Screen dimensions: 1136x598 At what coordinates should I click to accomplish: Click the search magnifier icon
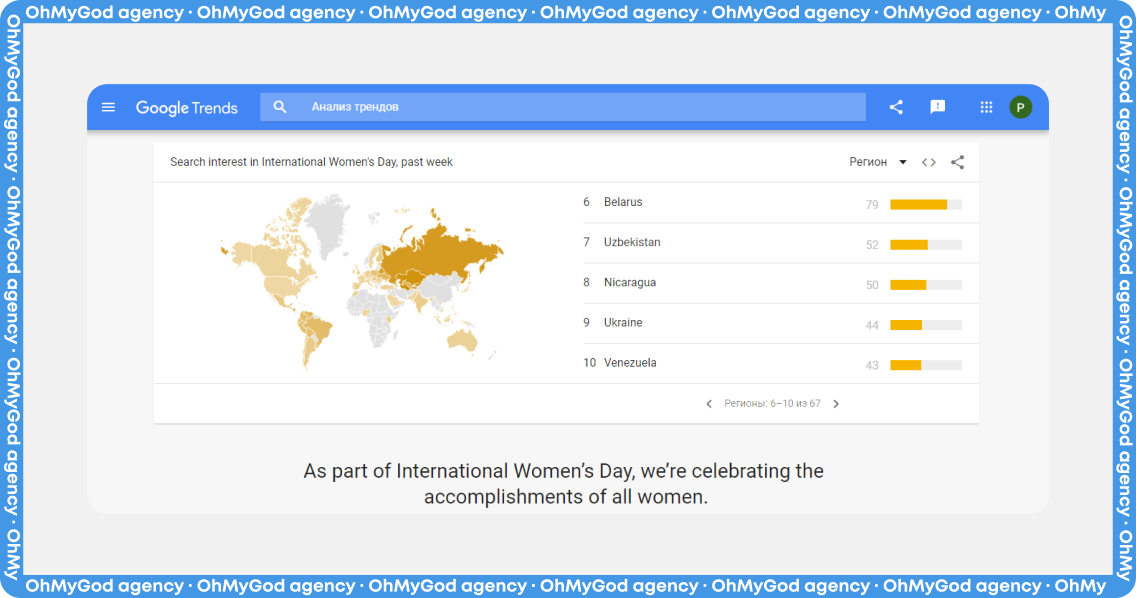pos(280,107)
